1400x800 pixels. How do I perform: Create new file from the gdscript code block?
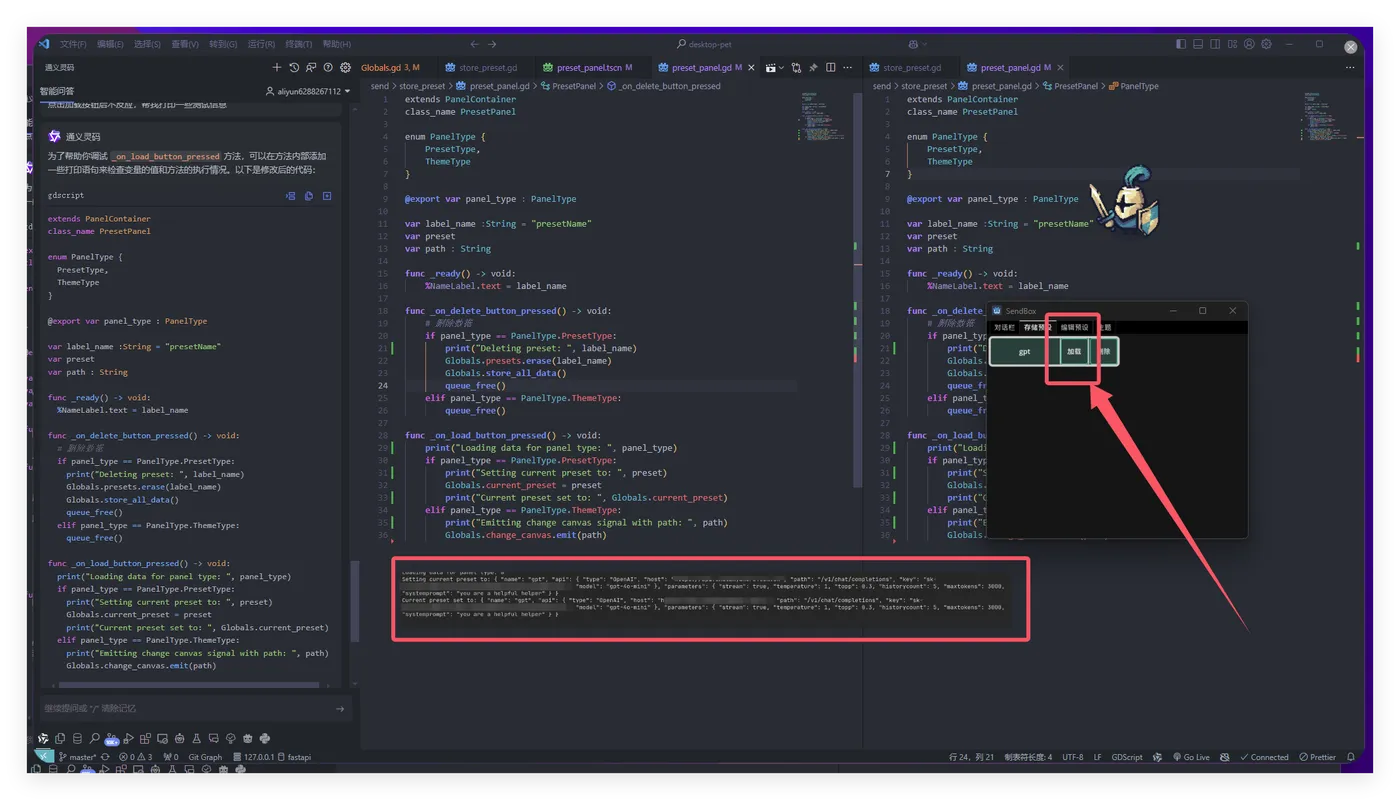point(327,196)
